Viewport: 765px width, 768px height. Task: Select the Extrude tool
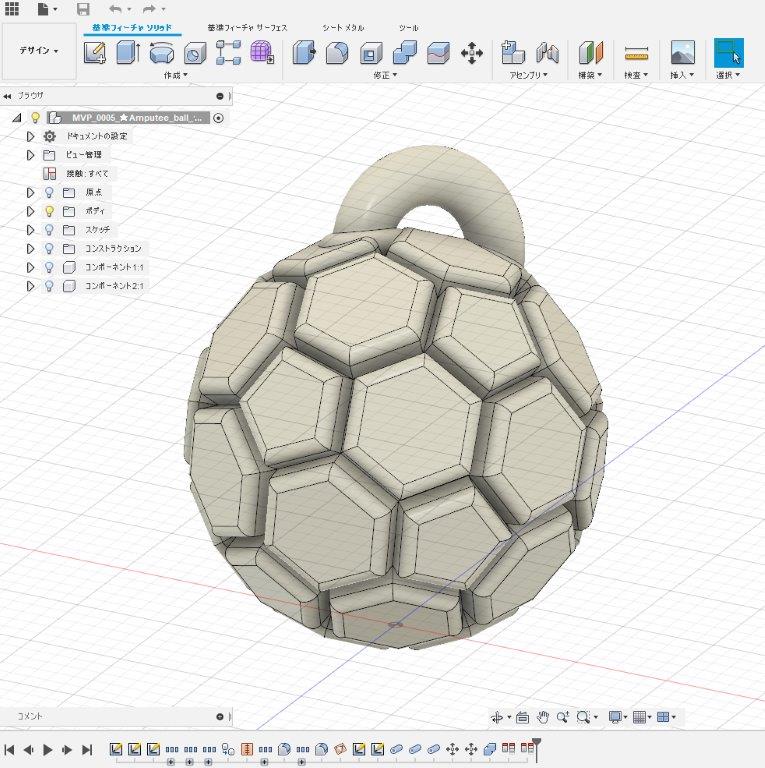pyautogui.click(x=128, y=52)
